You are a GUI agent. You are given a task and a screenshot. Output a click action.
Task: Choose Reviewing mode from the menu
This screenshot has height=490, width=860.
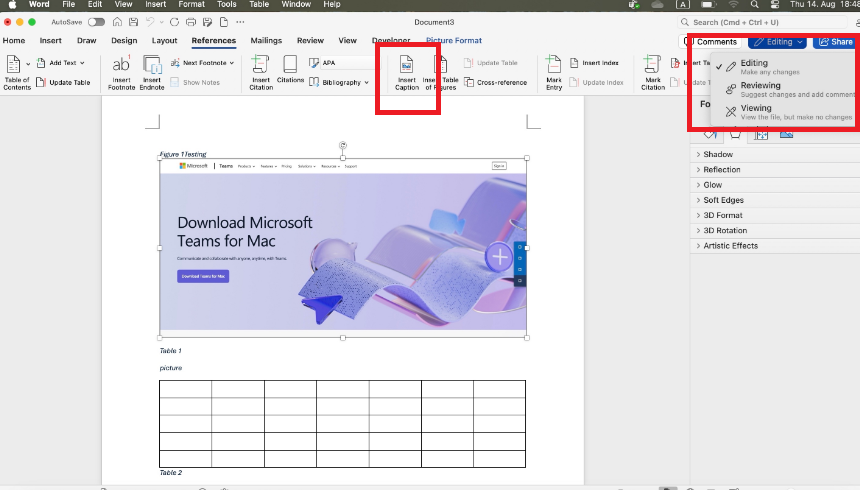pos(784,89)
